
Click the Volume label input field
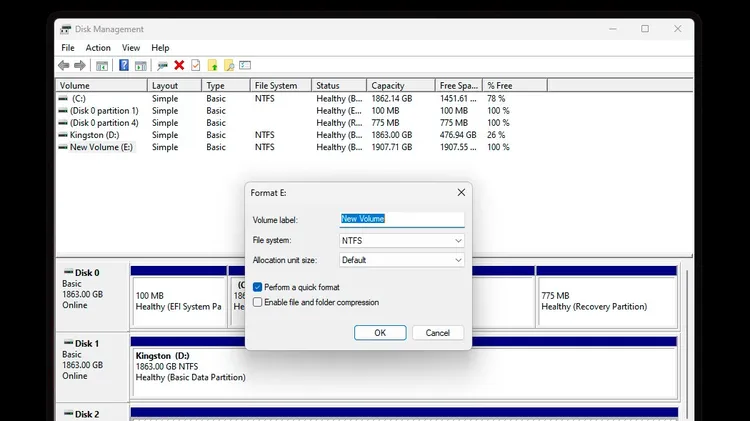tap(401, 220)
